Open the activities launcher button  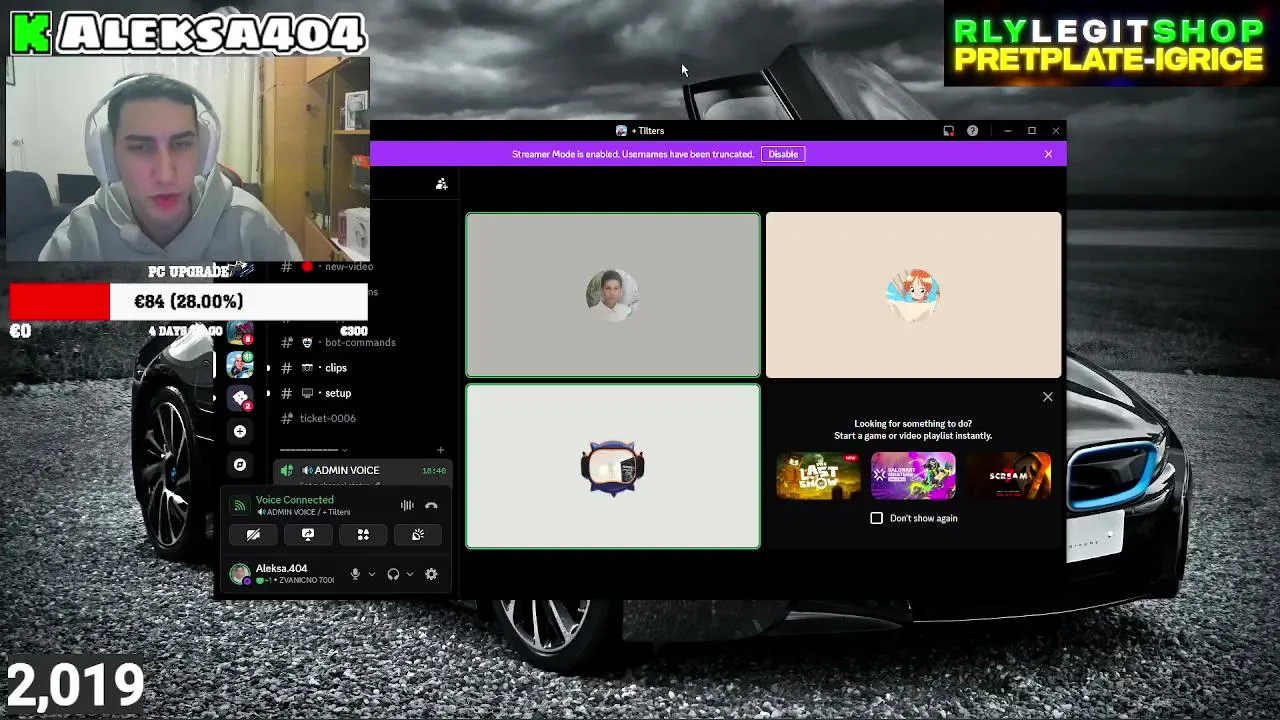click(363, 535)
